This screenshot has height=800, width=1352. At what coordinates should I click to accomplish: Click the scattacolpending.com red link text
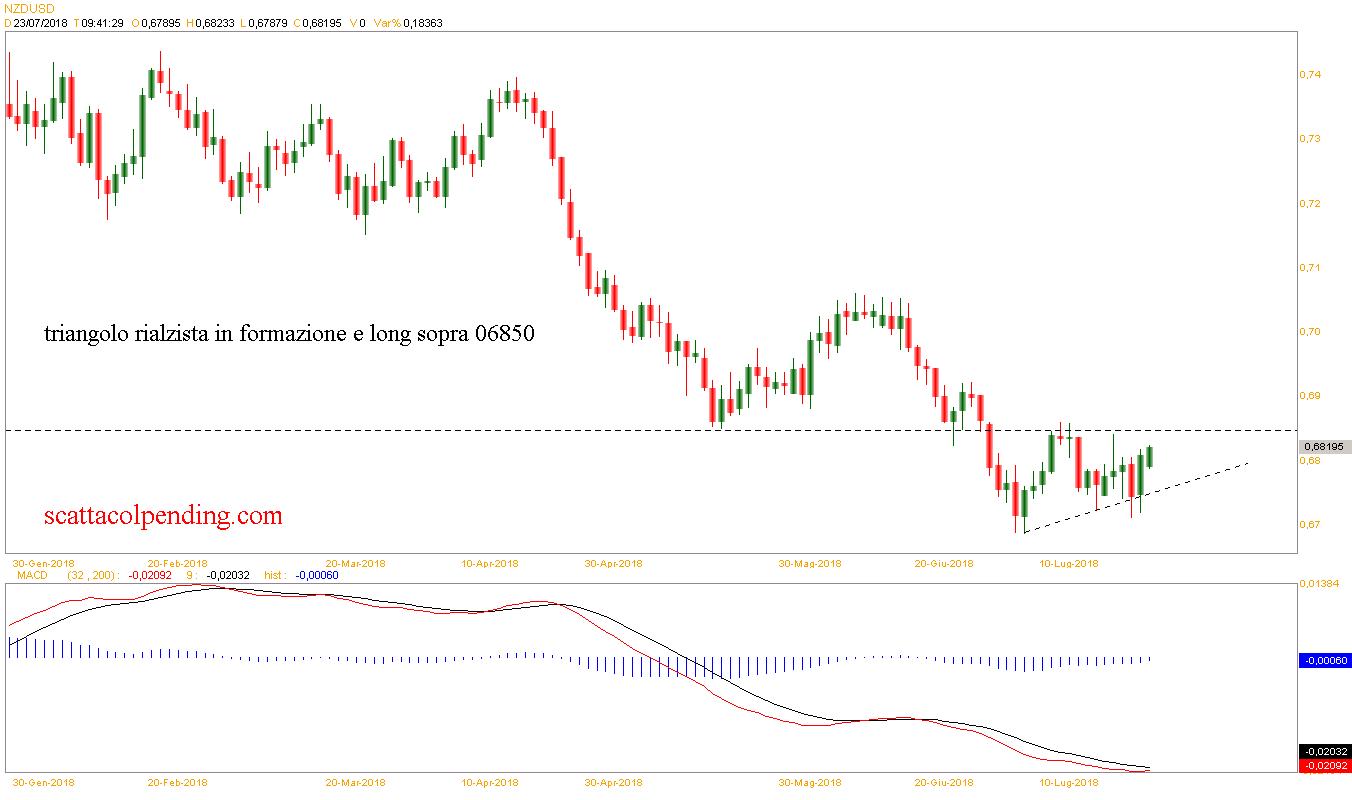point(163,516)
